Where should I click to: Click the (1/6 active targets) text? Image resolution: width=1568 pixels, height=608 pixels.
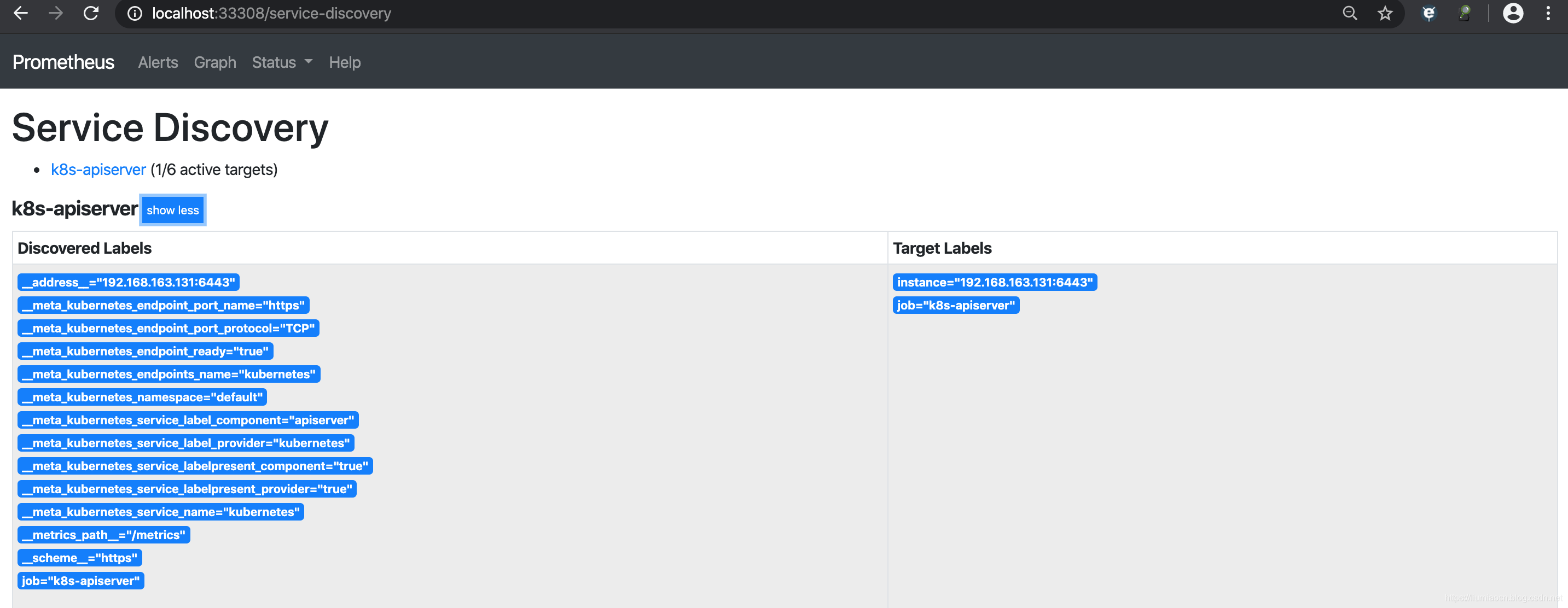(x=214, y=169)
